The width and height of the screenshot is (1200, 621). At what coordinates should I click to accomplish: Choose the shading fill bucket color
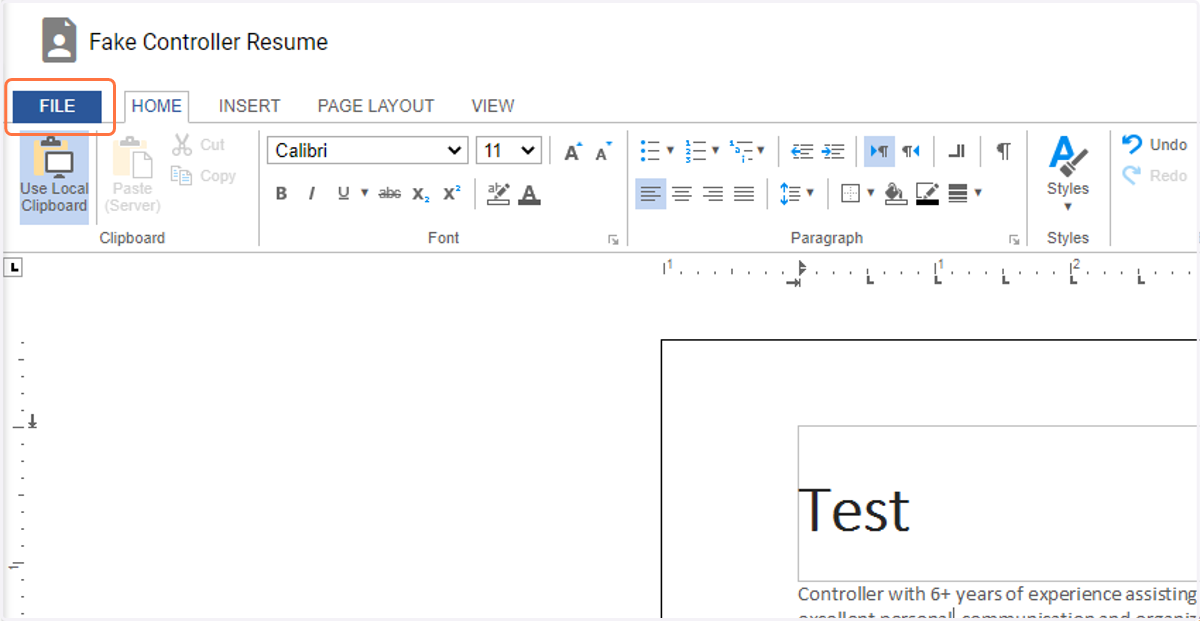896,194
